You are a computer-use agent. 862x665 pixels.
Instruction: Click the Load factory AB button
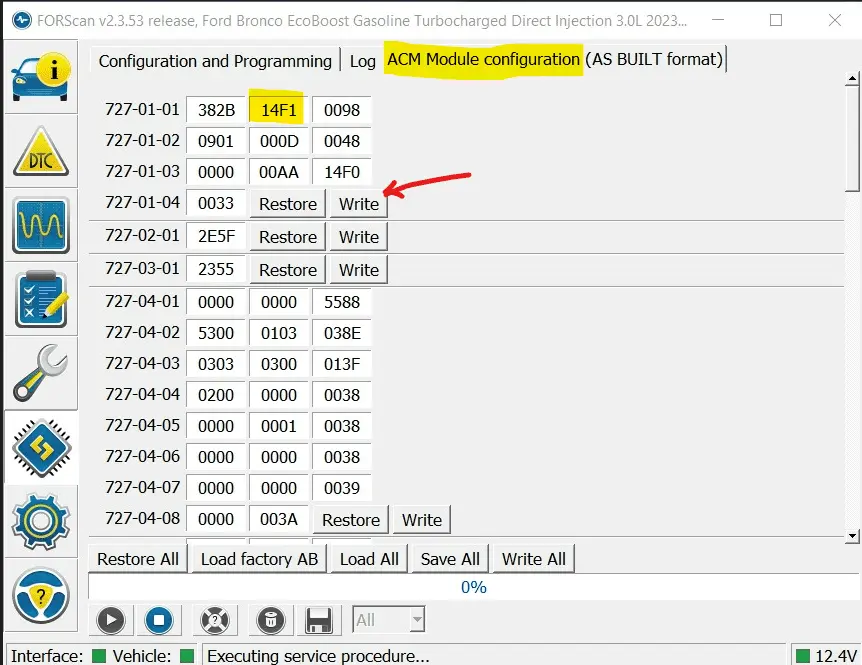coord(259,559)
